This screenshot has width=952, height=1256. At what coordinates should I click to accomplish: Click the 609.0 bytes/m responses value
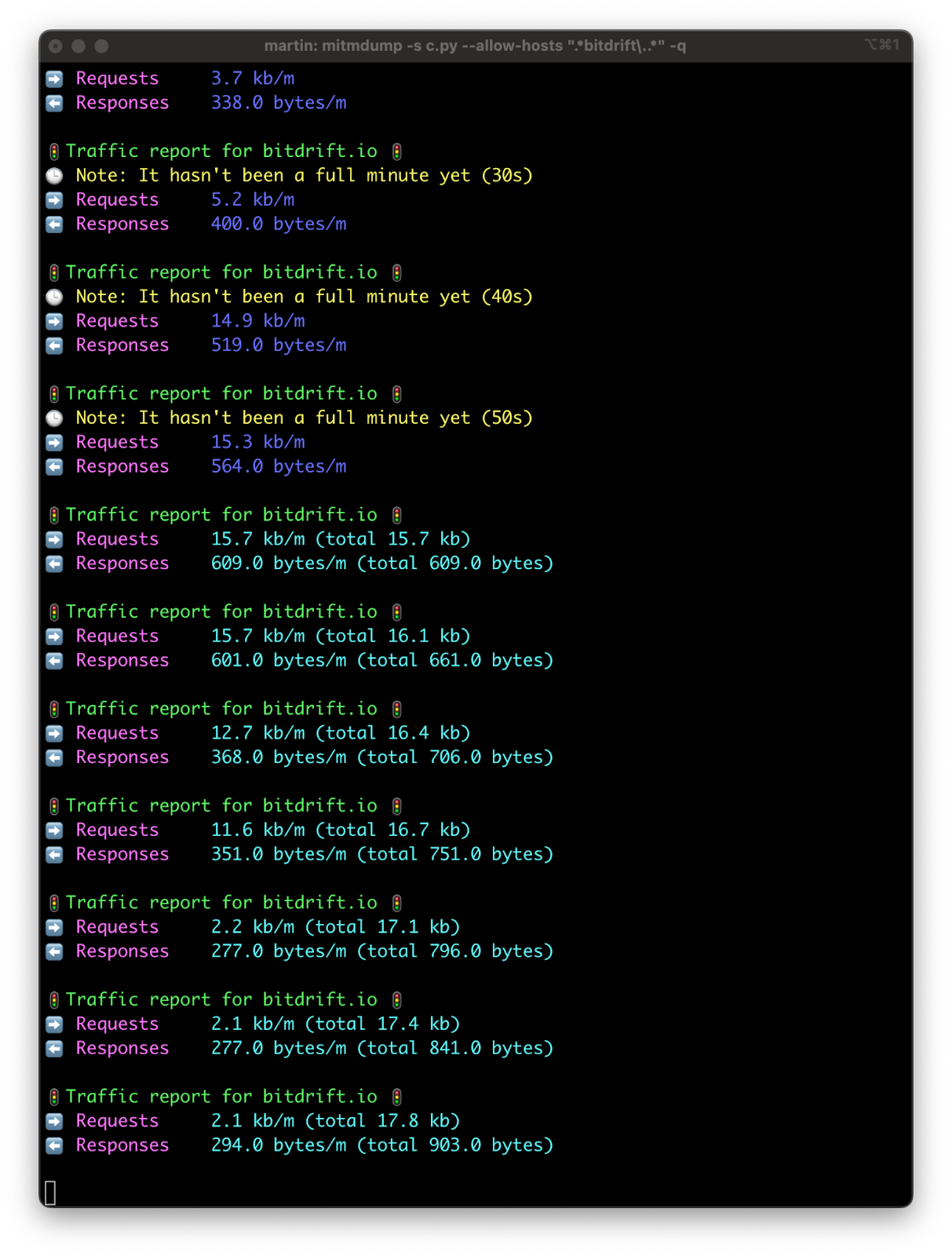point(278,564)
